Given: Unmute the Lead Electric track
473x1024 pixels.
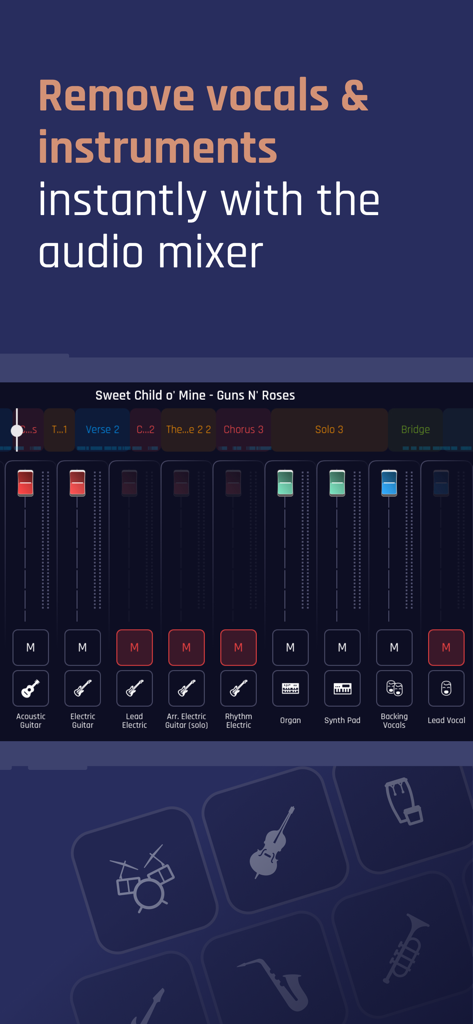Looking at the screenshot, I should 135,647.
